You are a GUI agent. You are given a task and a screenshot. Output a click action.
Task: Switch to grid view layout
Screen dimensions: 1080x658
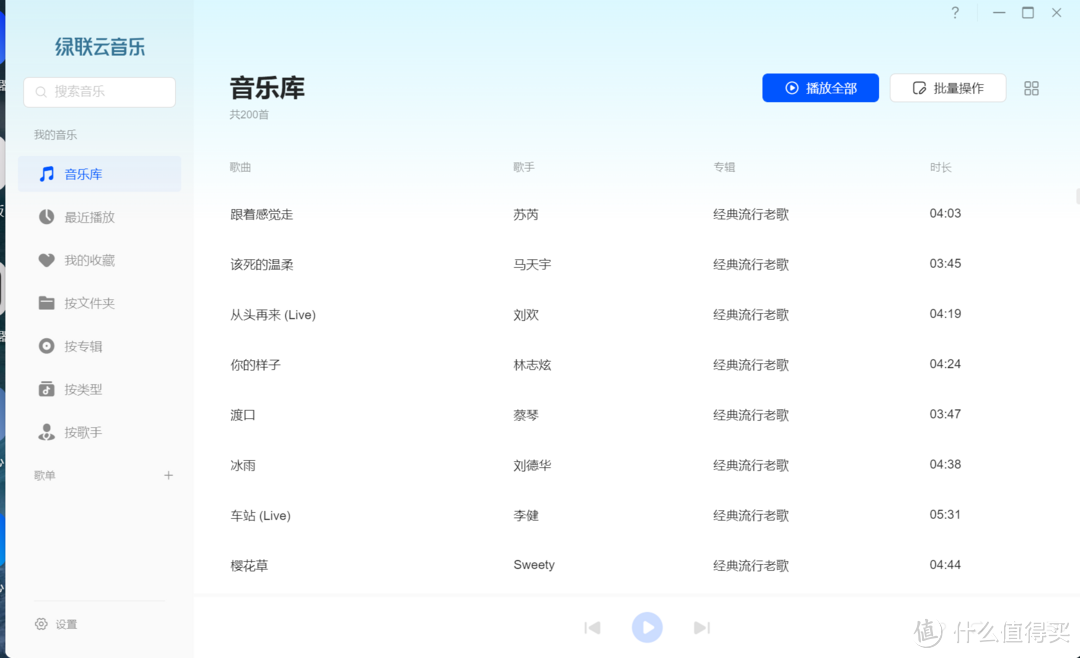click(x=1031, y=88)
